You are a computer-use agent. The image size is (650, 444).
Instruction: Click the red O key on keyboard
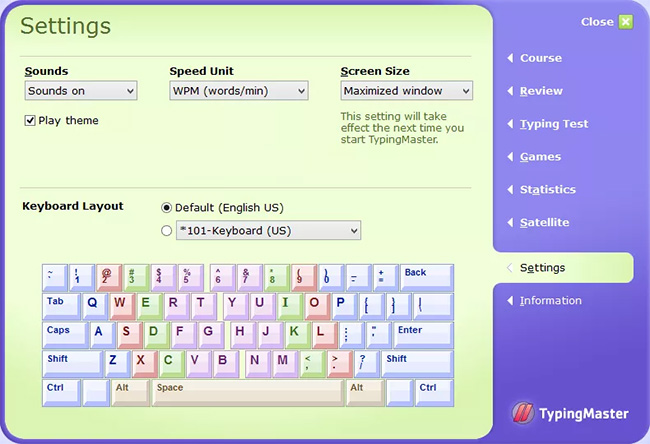[x=317, y=306]
